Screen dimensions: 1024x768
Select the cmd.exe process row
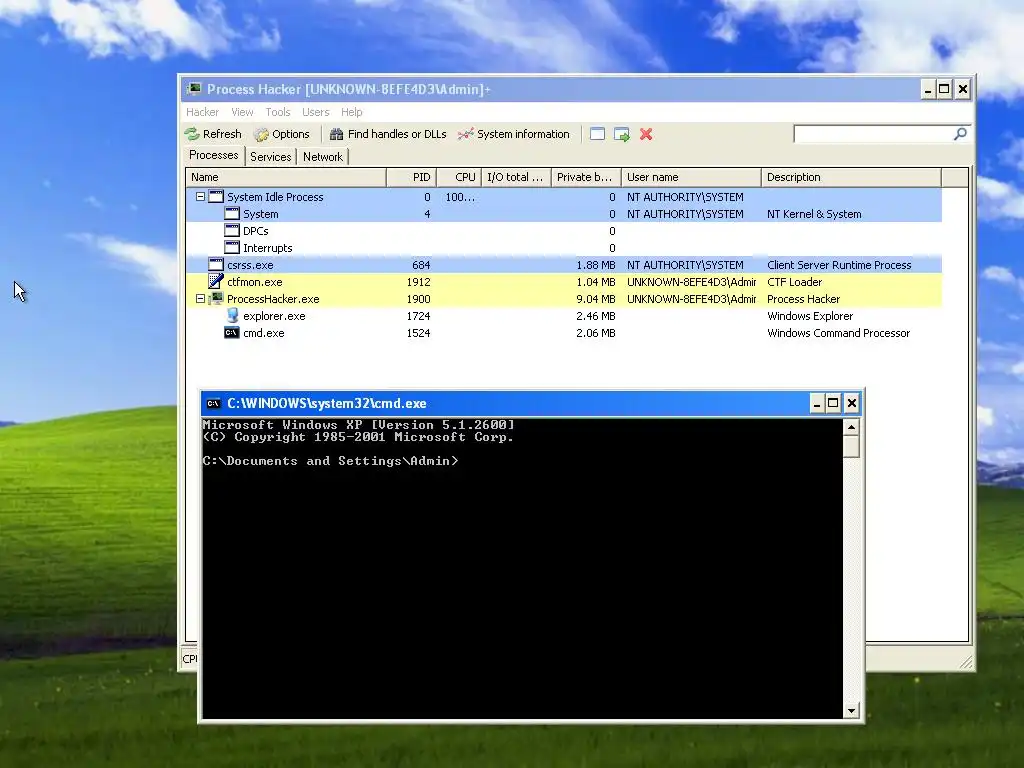pos(564,332)
